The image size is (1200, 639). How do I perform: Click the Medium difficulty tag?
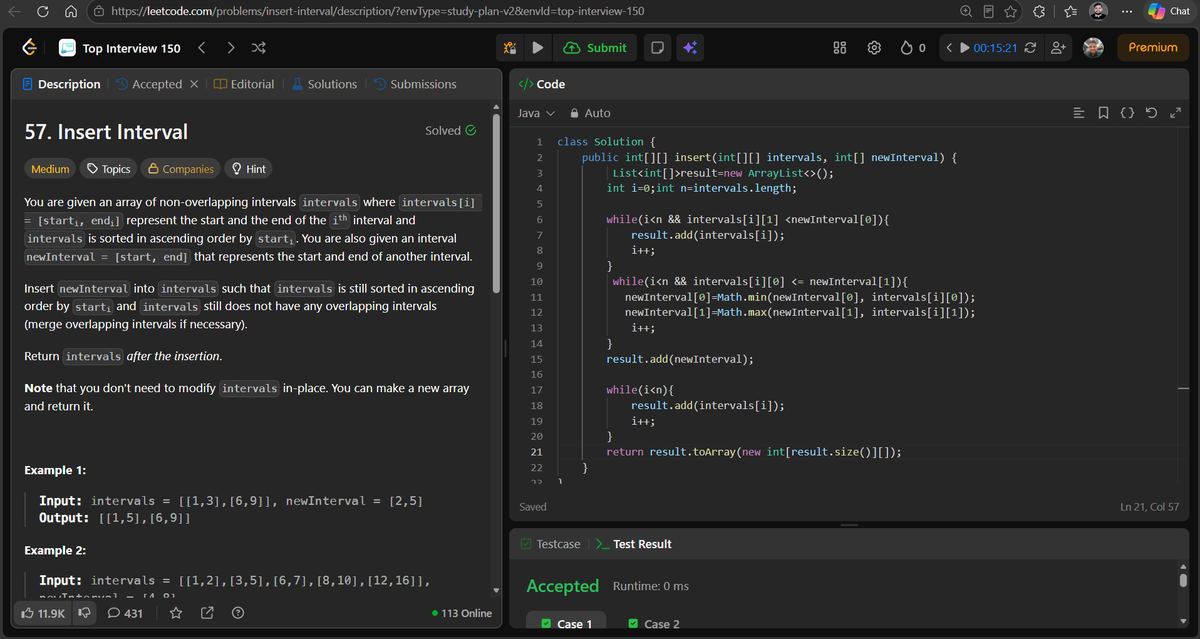tap(50, 169)
